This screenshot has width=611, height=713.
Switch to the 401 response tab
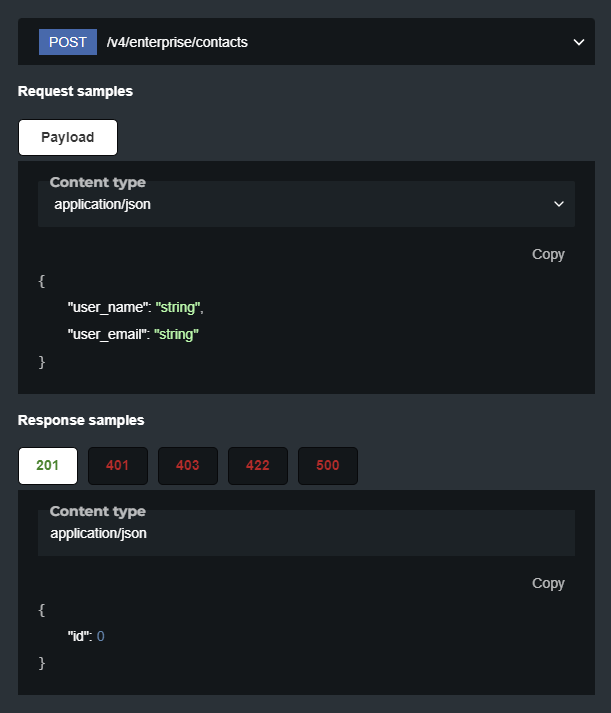click(x=118, y=466)
